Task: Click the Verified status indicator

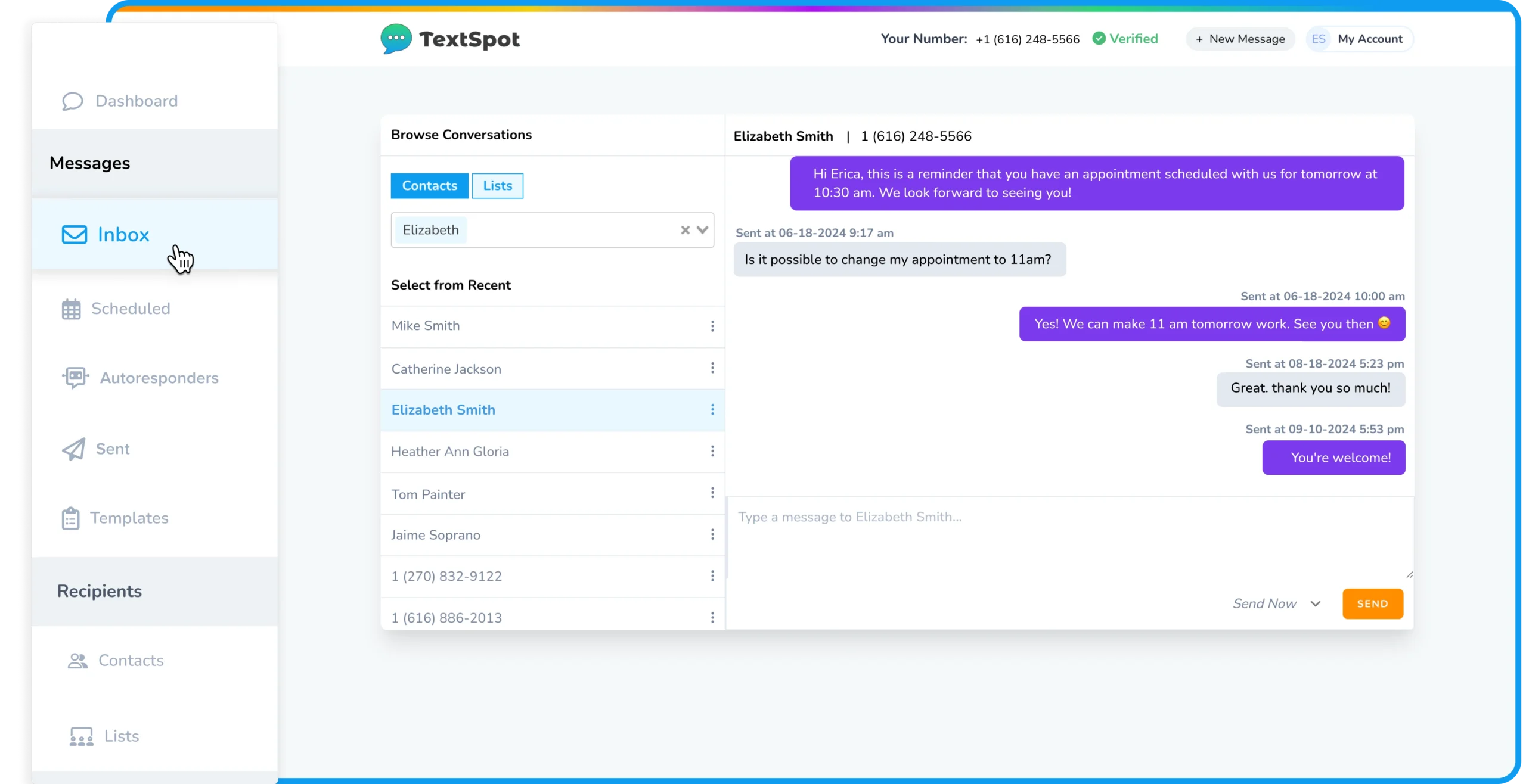Action: [x=1124, y=39]
